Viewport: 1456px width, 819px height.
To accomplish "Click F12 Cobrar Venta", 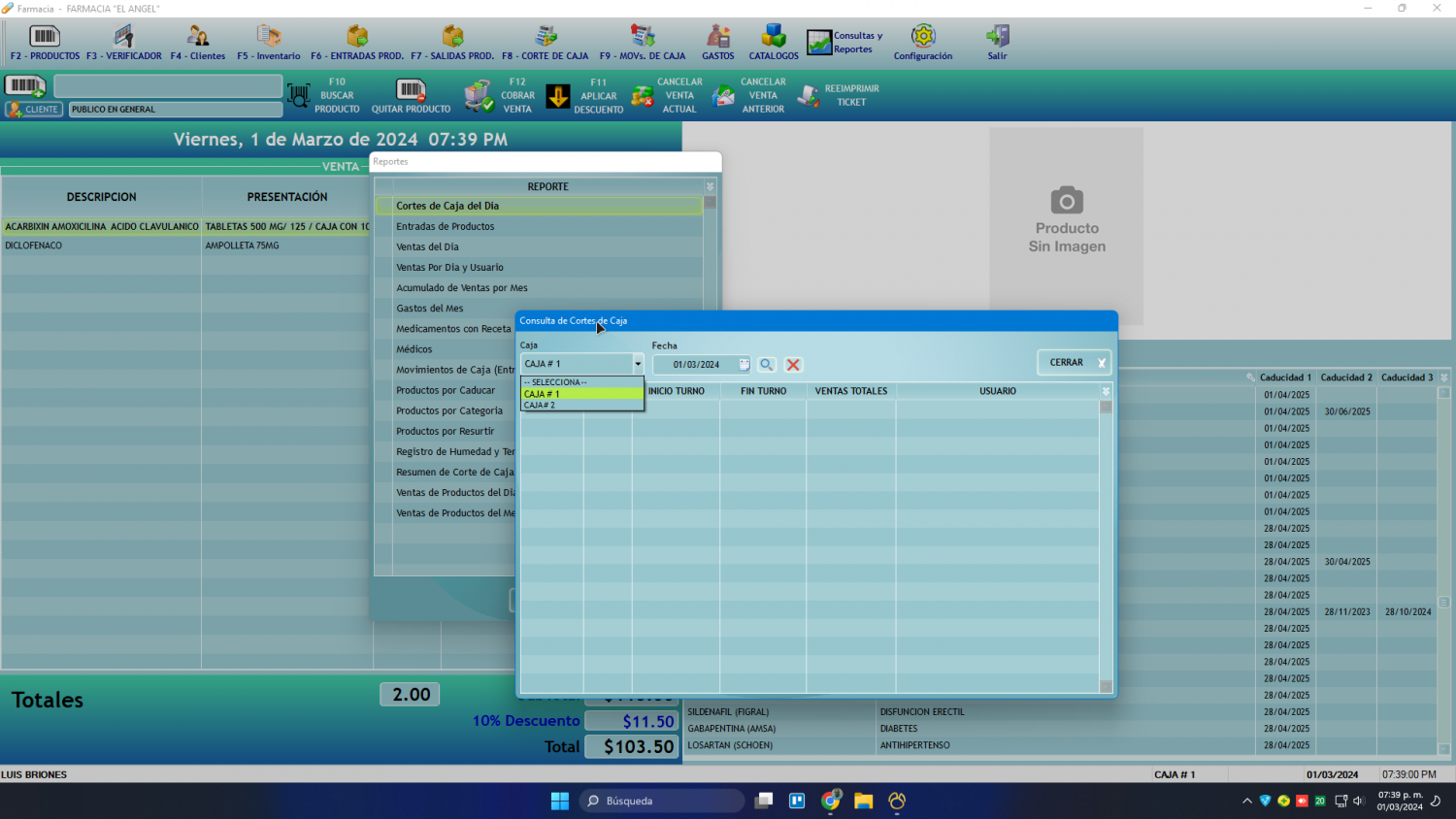I will coord(500,96).
